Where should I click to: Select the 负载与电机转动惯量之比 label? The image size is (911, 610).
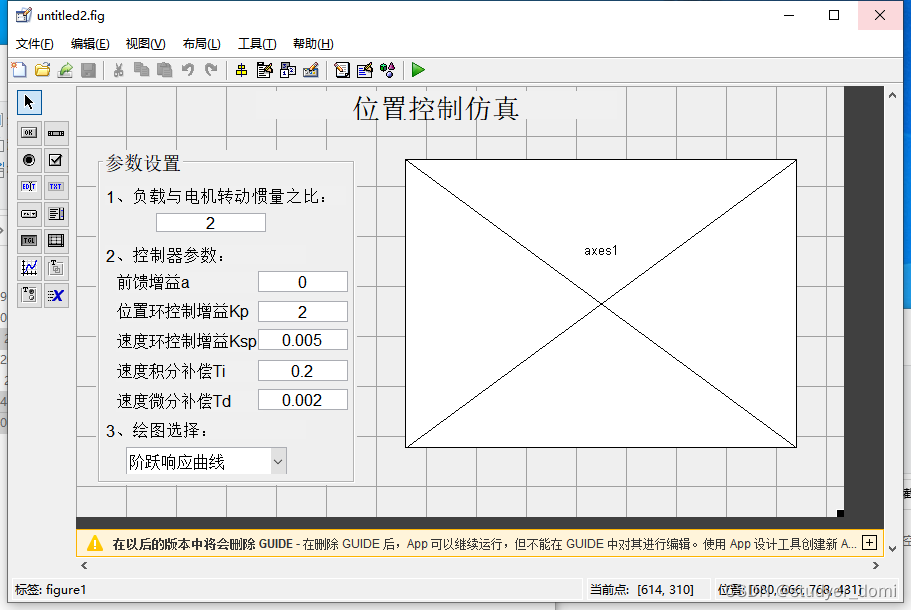tap(216, 197)
